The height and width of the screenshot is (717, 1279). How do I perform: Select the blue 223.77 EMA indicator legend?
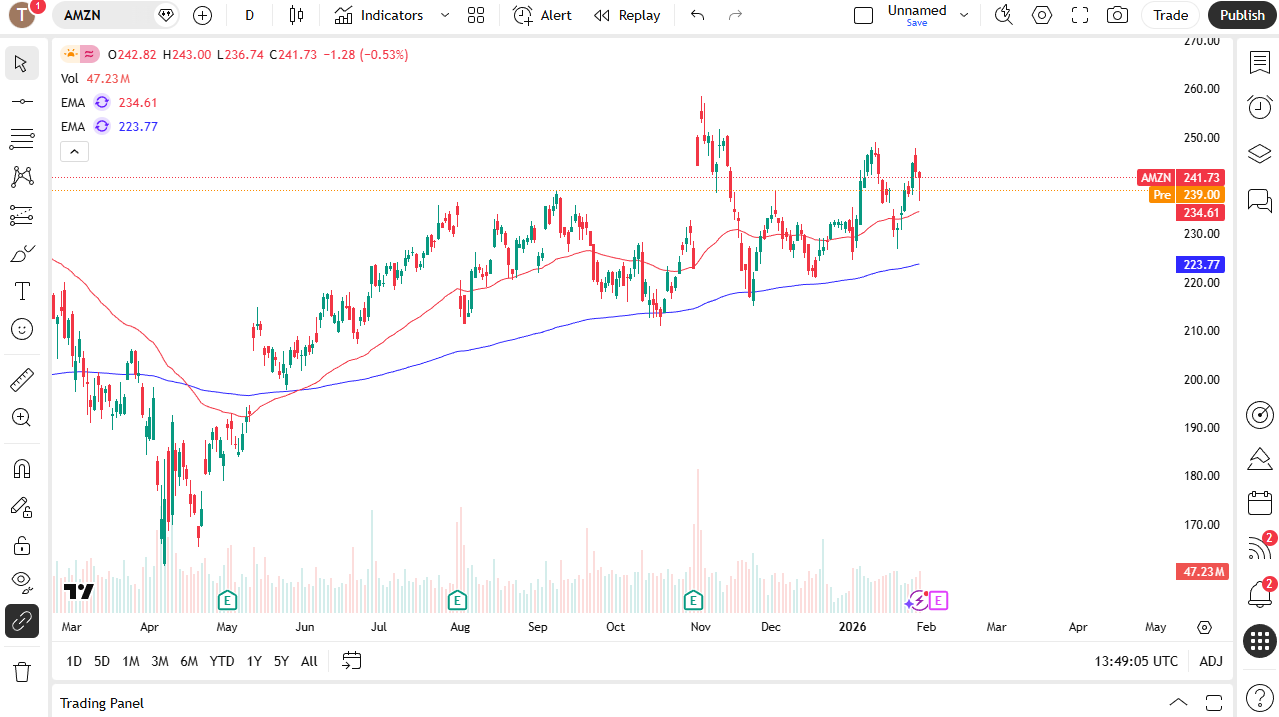click(109, 126)
